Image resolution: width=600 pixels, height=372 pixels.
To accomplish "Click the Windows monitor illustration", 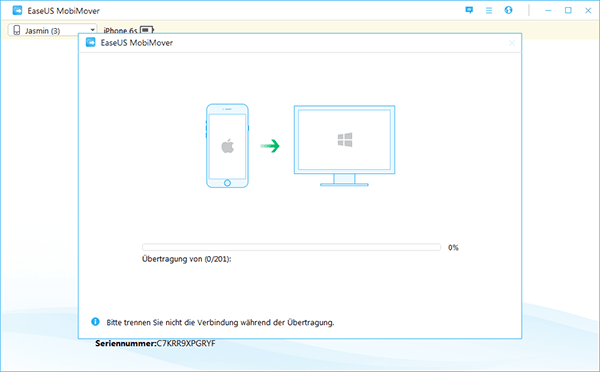I will coord(344,146).
